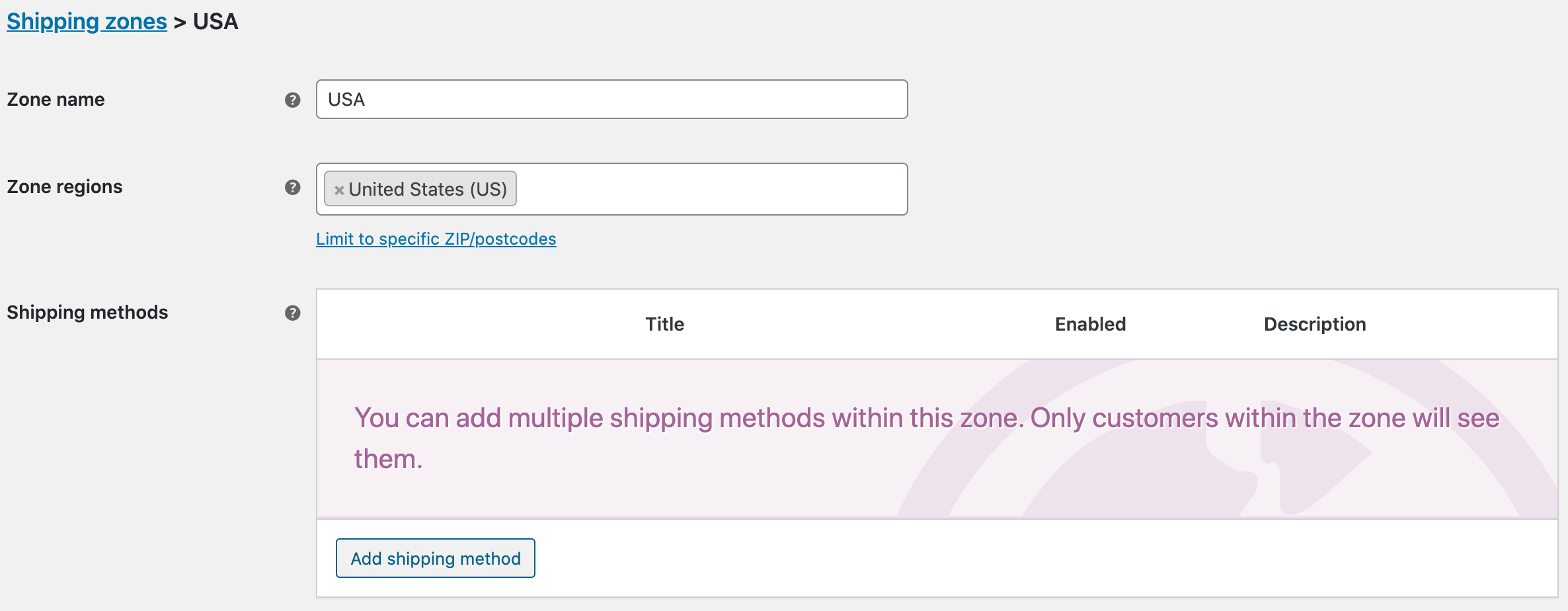Image resolution: width=1568 pixels, height=611 pixels.
Task: Click the Title column header
Action: point(665,324)
